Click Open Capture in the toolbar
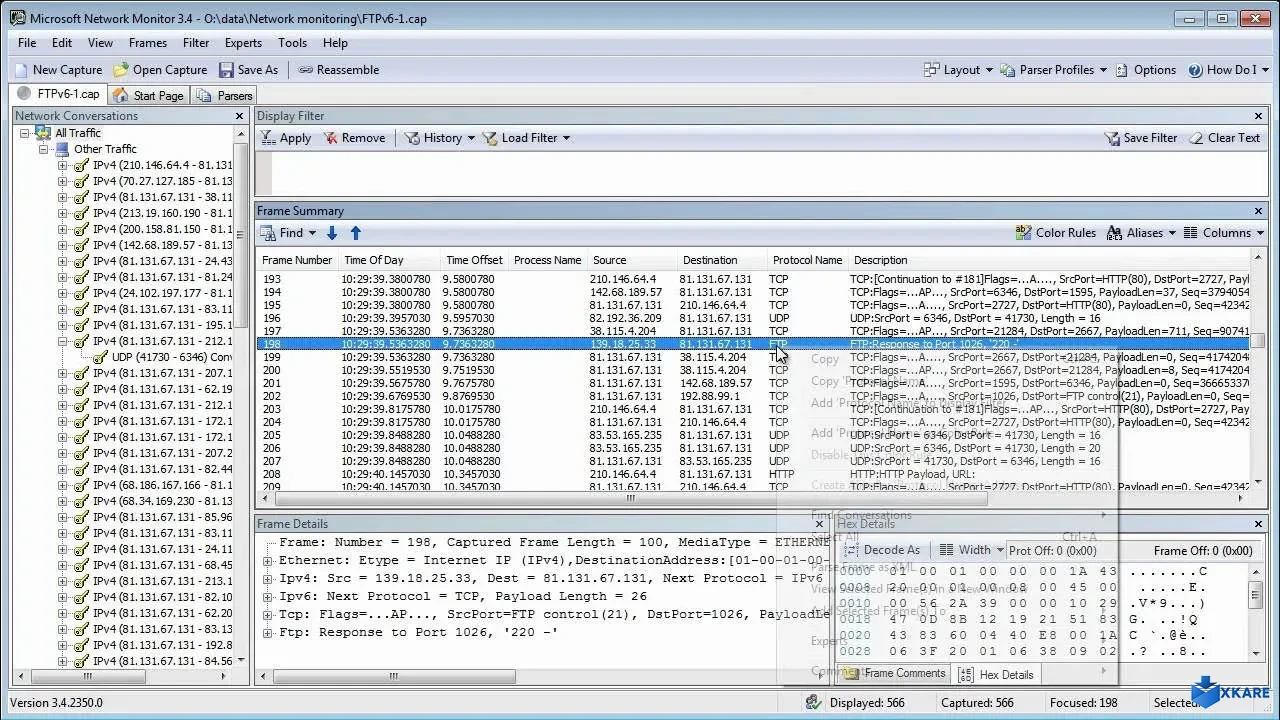The width and height of the screenshot is (1280, 720). (160, 70)
